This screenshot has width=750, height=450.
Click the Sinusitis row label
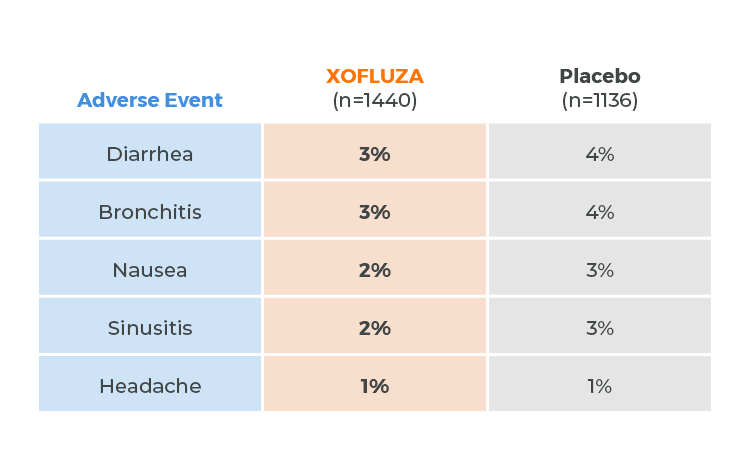click(x=150, y=328)
